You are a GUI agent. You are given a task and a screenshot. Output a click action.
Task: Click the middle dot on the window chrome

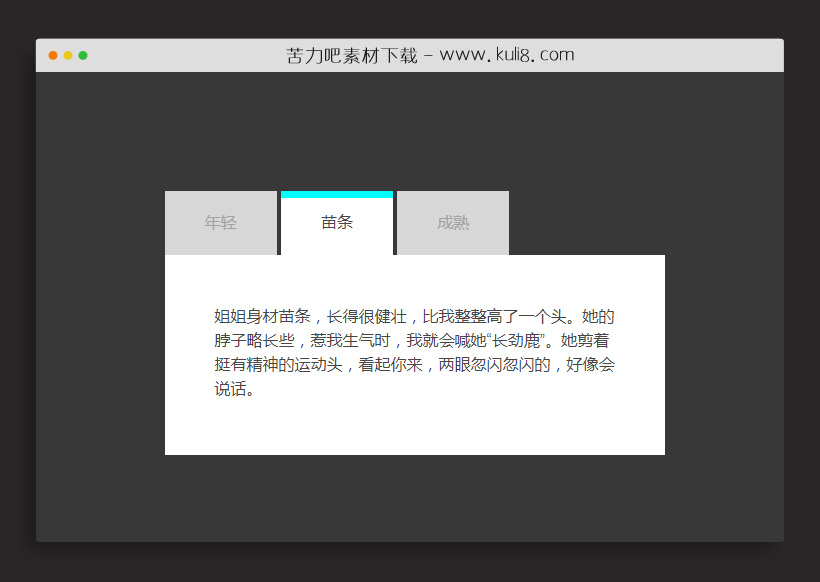[x=67, y=55]
